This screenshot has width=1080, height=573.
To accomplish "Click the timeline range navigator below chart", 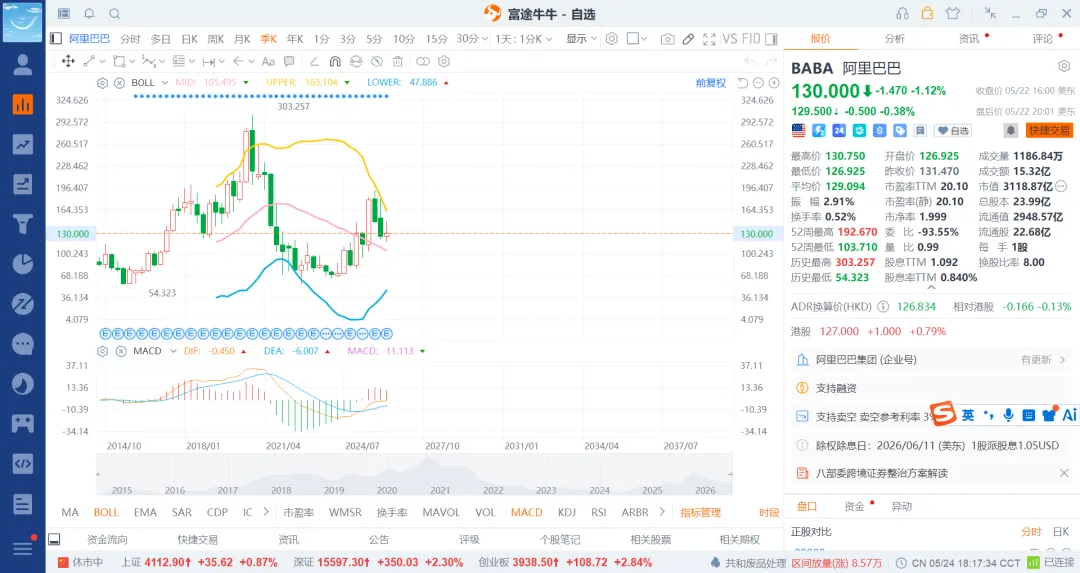I will click(414, 475).
